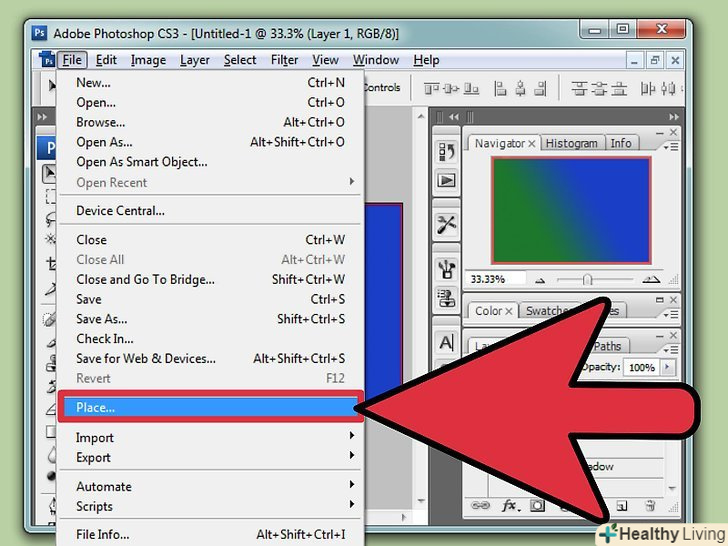The width and height of the screenshot is (728, 546).
Task: Open the Clone Source stamp icon
Action: [446, 298]
